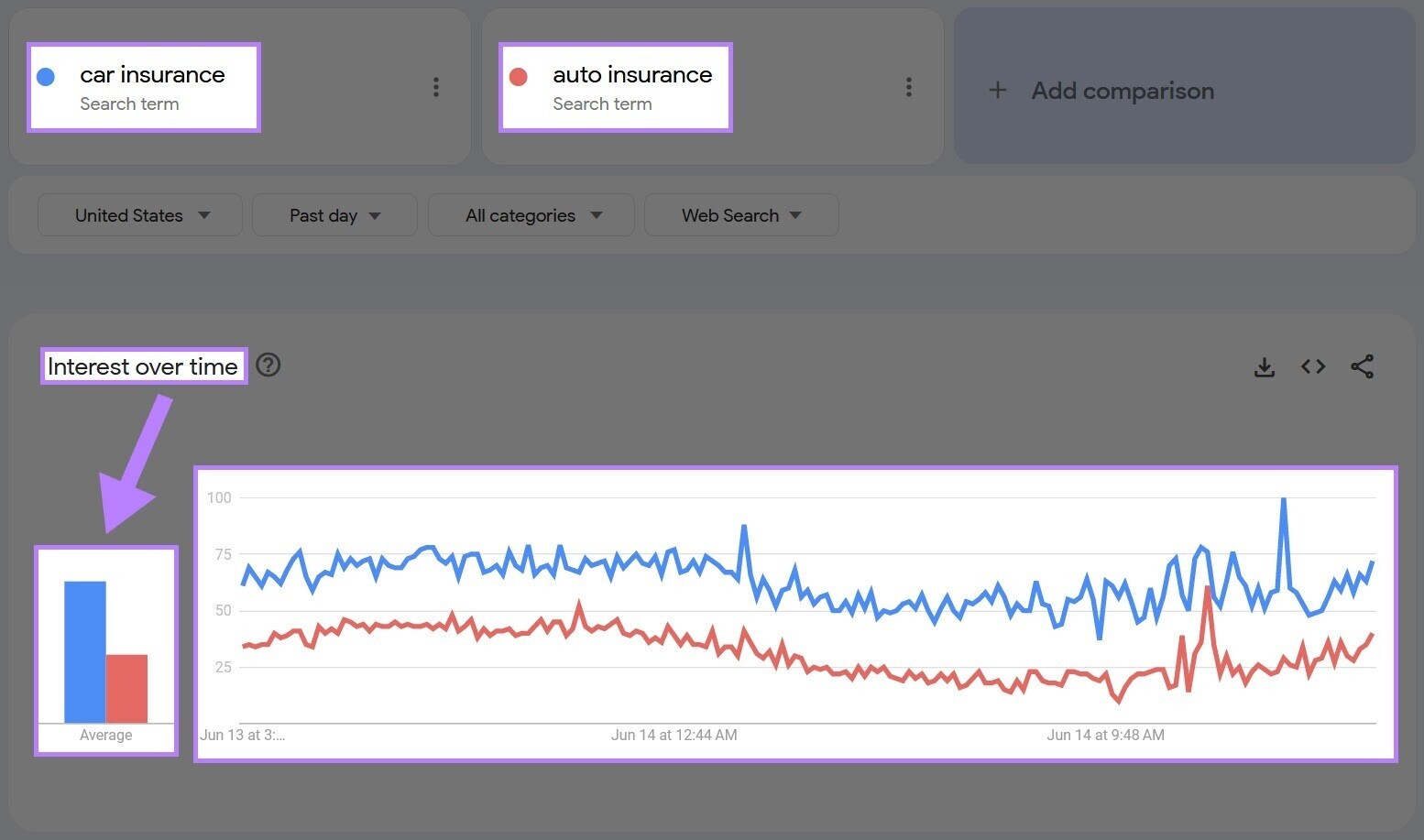Open the three-dot menu for auto insurance
Viewport: 1424px width, 840px height.
point(909,86)
